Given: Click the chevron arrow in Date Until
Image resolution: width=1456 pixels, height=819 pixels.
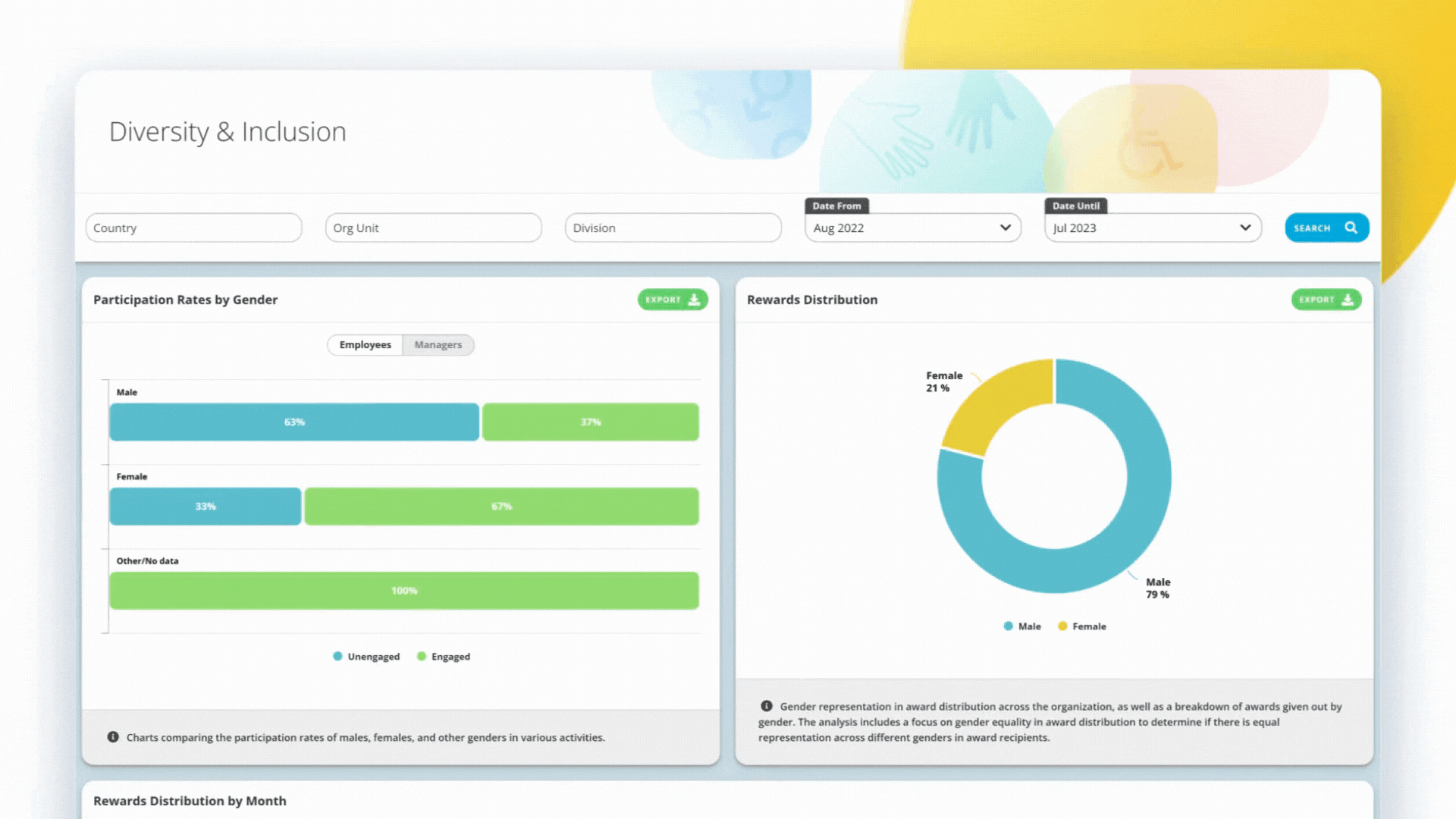Looking at the screenshot, I should [1244, 227].
